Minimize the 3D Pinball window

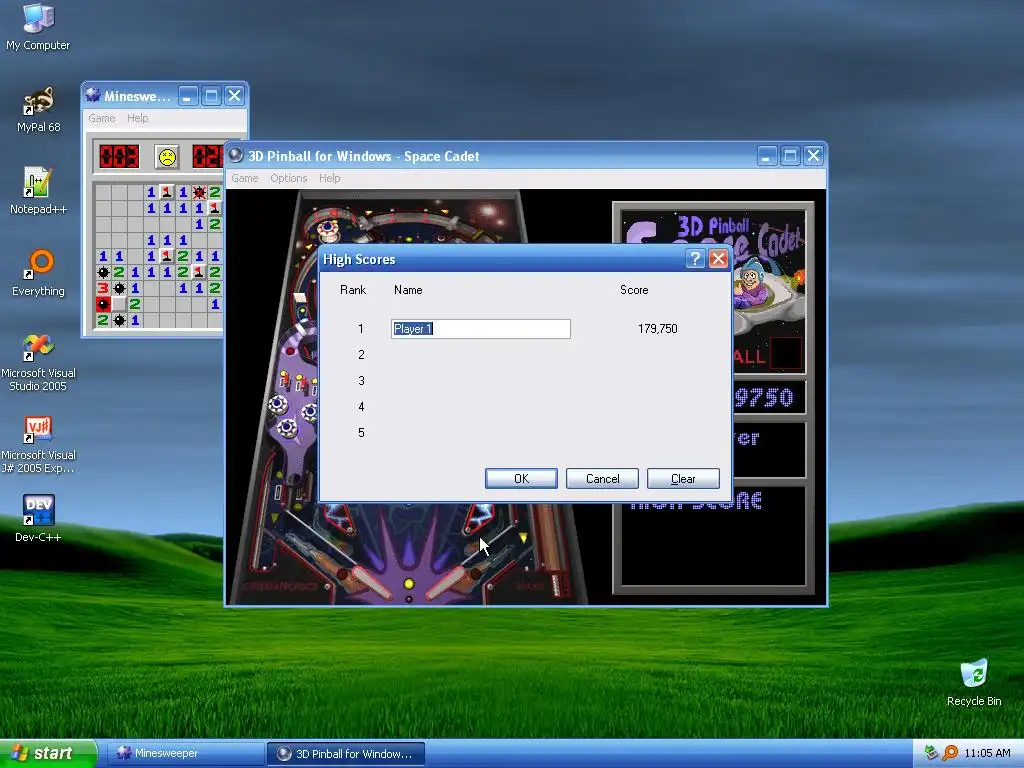tap(767, 155)
